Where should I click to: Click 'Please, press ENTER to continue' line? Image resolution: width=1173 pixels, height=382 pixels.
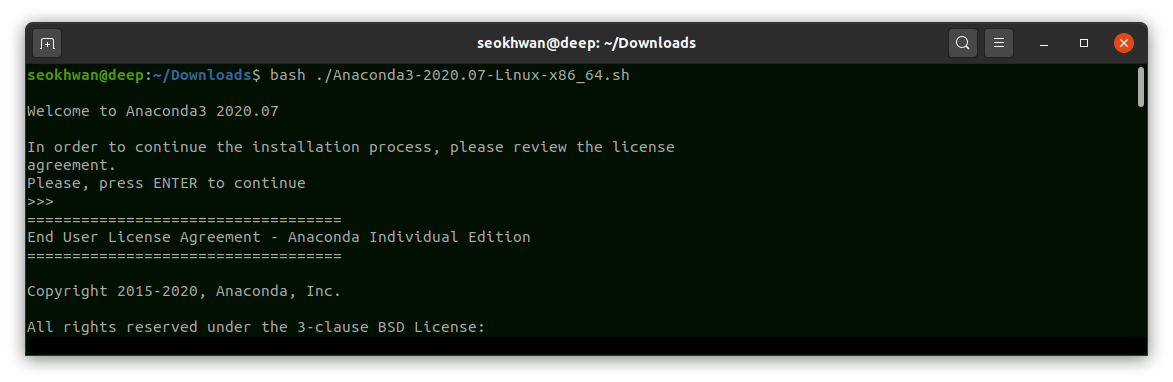166,183
